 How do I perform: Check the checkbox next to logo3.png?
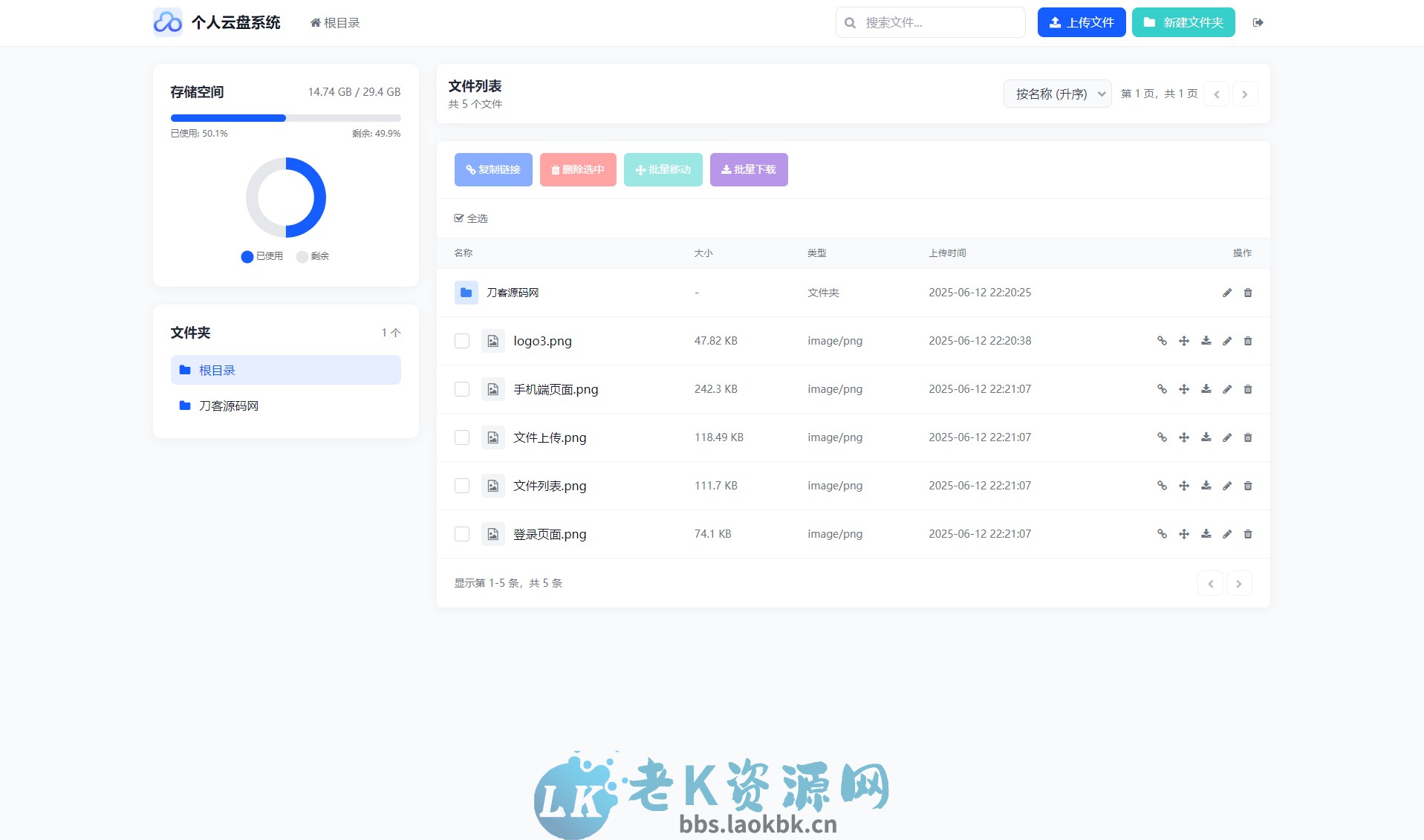(x=461, y=341)
